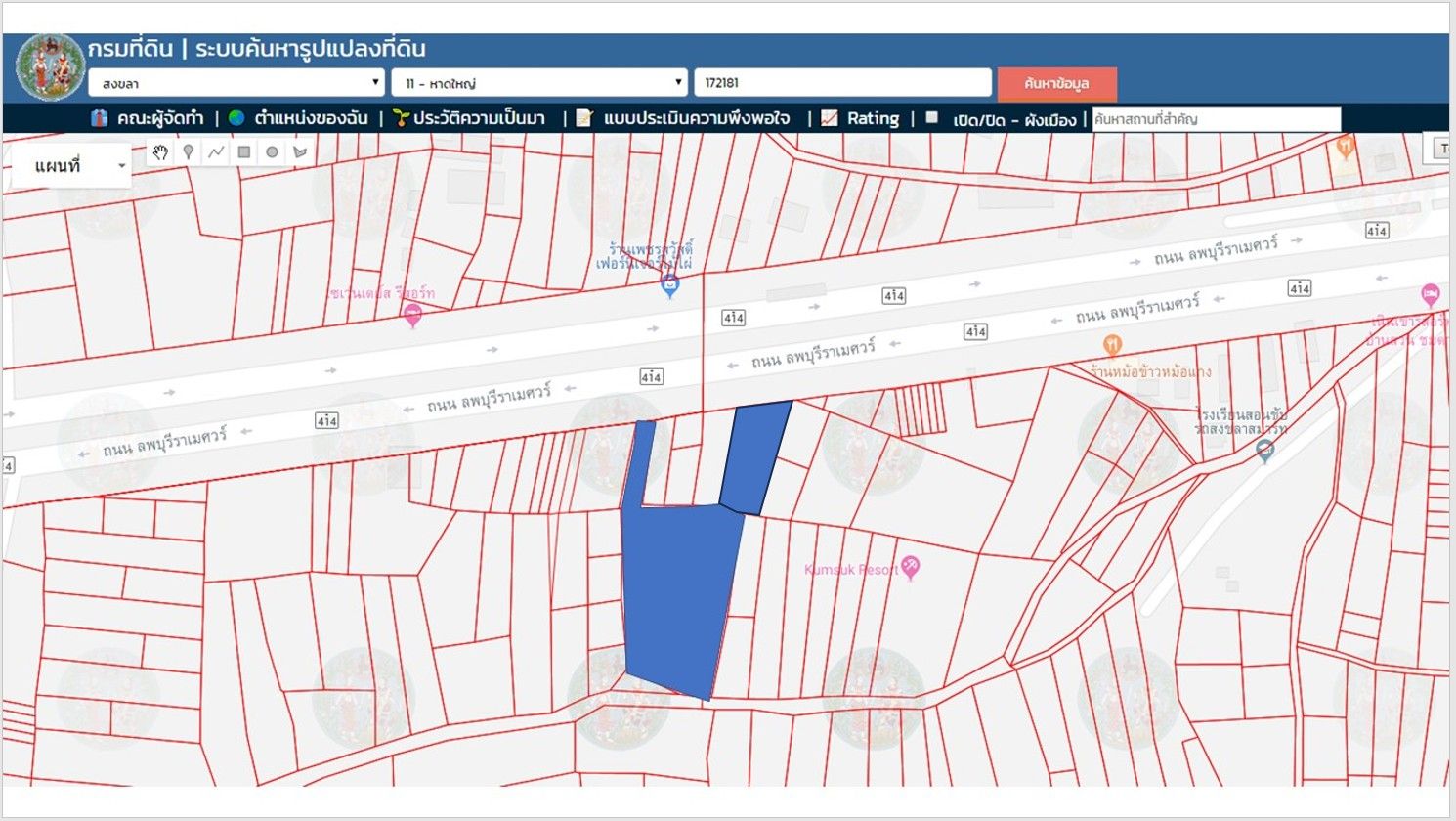Click the ค้นหาสถานที่สำคัญ search field

[x=1217, y=119]
